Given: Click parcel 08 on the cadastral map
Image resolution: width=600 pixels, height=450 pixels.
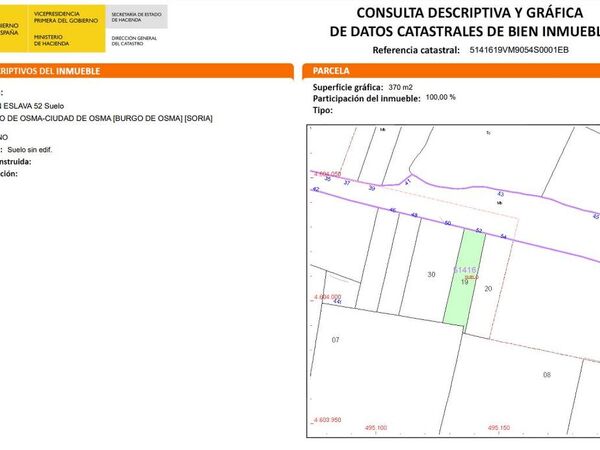Looking at the screenshot, I should (547, 375).
